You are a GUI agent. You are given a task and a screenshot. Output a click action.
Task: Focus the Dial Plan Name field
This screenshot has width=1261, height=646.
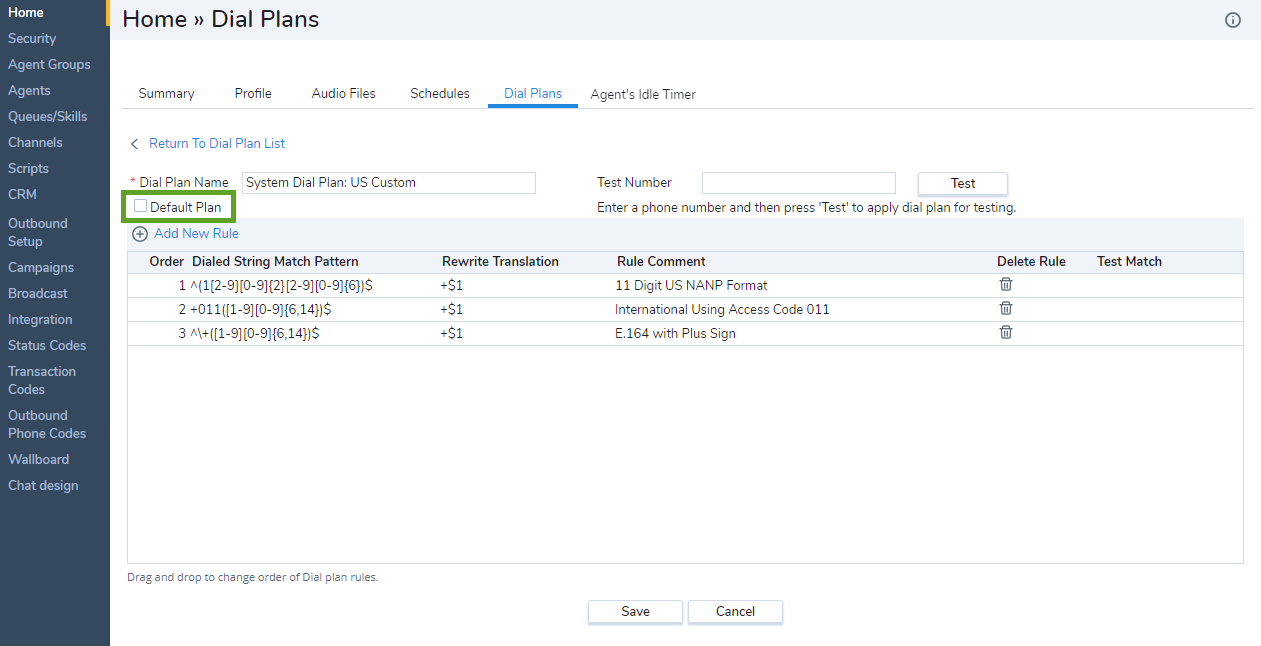click(389, 183)
